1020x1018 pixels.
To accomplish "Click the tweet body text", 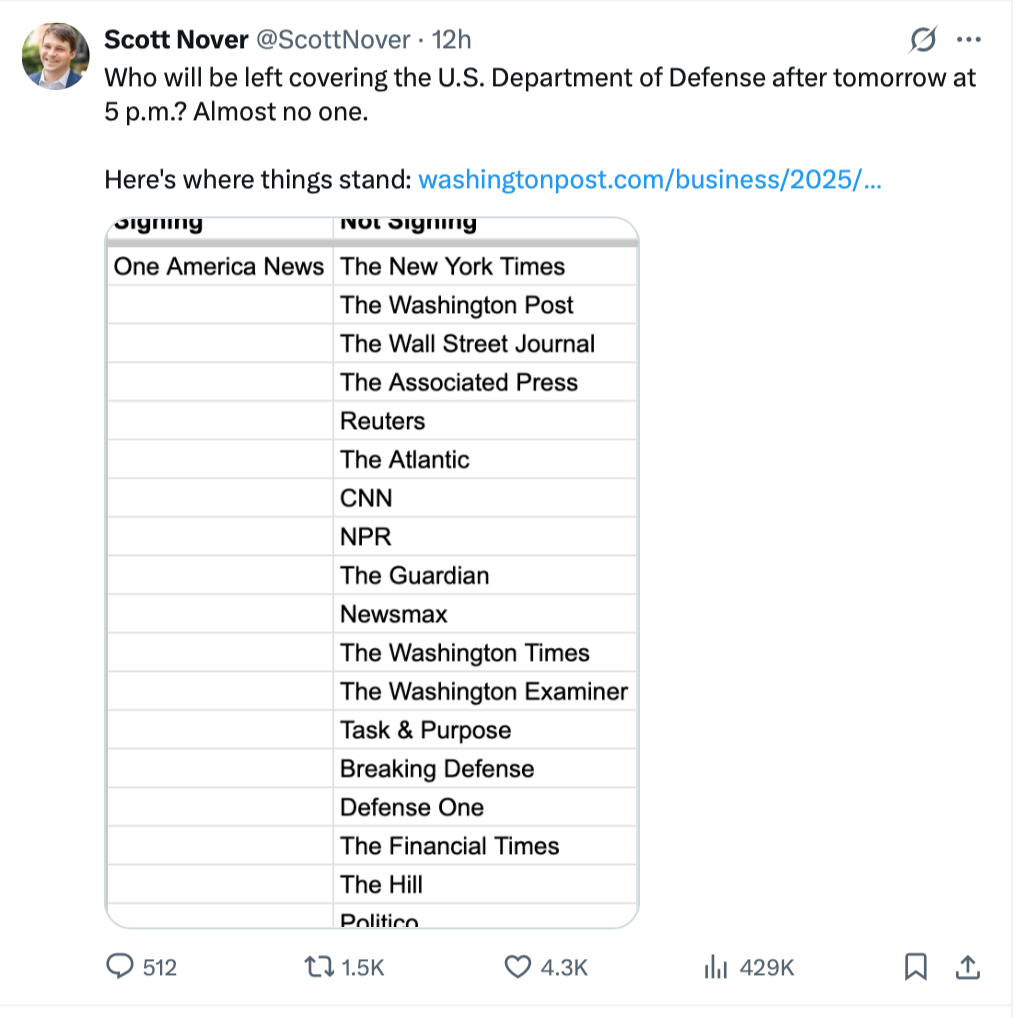I will point(540,94).
